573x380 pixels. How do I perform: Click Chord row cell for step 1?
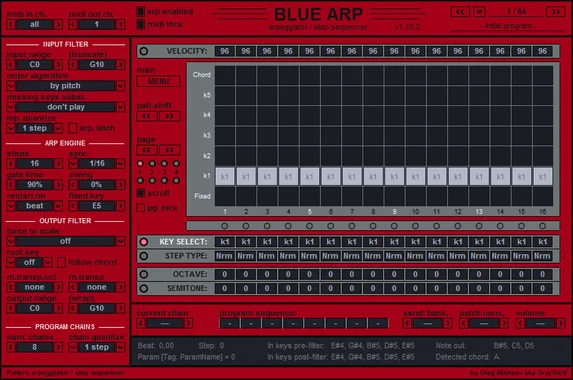click(225, 75)
